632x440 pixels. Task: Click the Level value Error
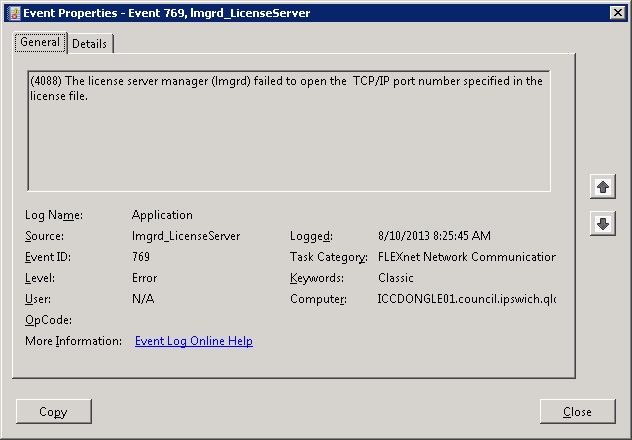(144, 278)
